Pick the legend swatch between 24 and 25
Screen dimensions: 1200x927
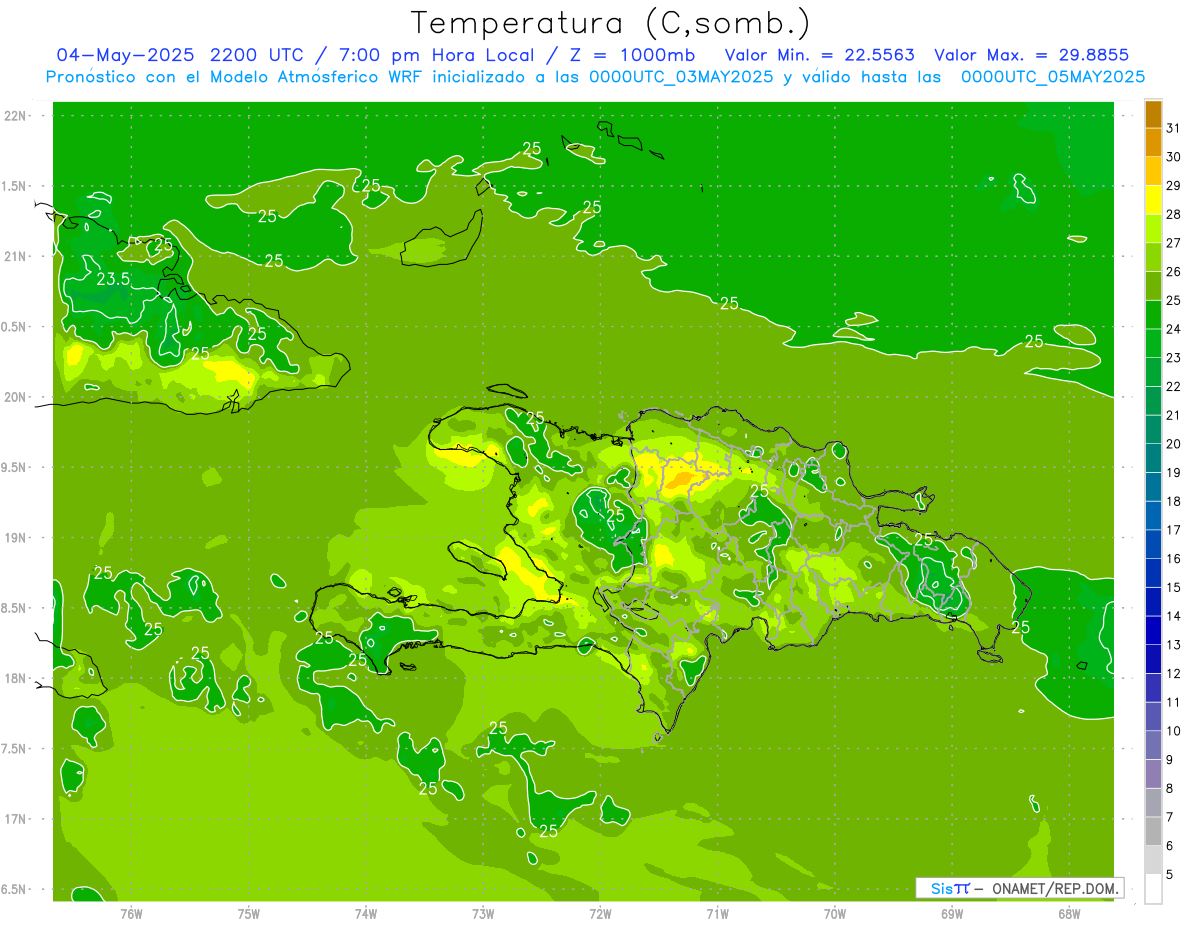tap(1153, 315)
